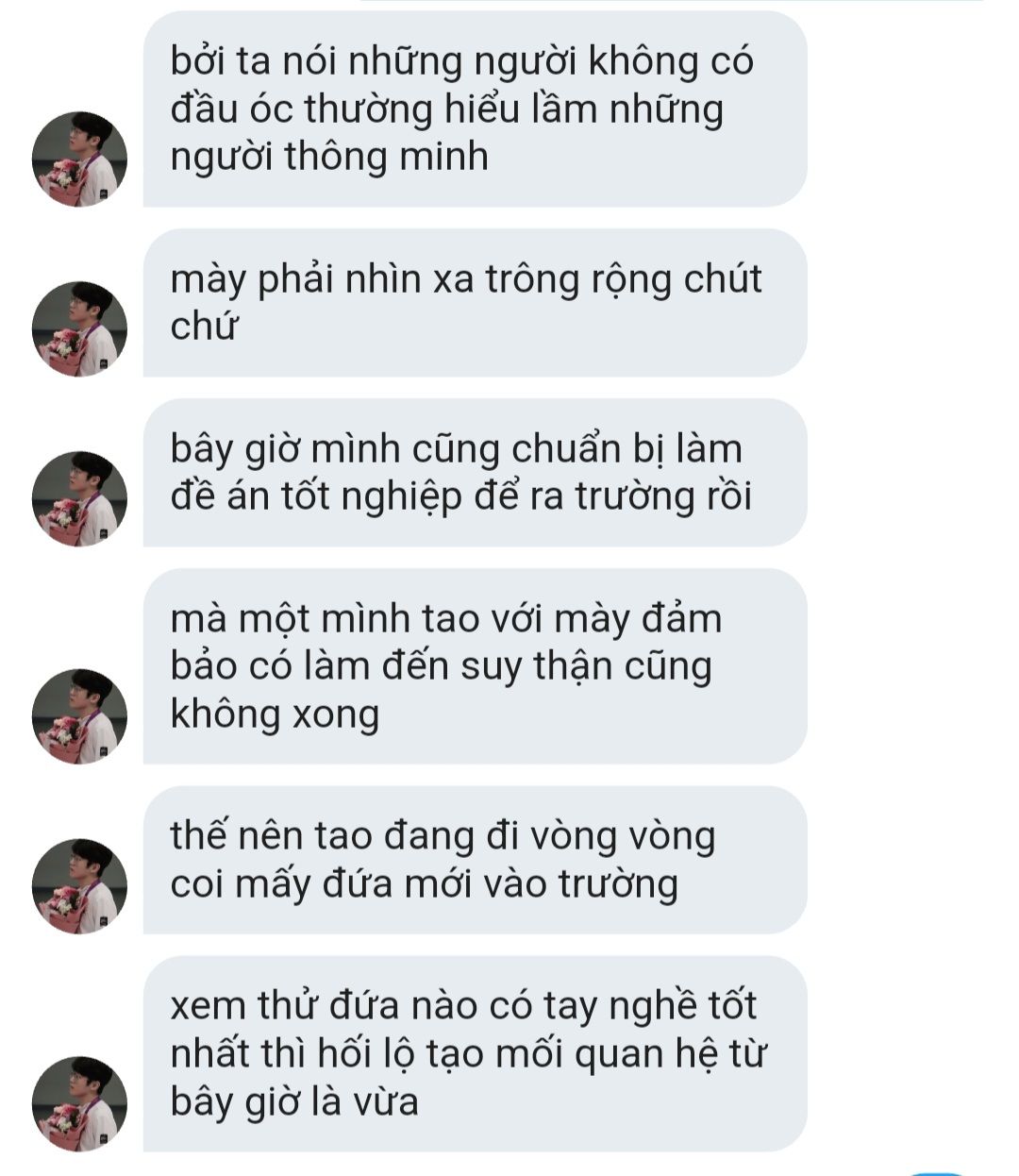The image size is (1019, 1176).
Task: Click the word 'chứ' in second message
Action: click(204, 327)
